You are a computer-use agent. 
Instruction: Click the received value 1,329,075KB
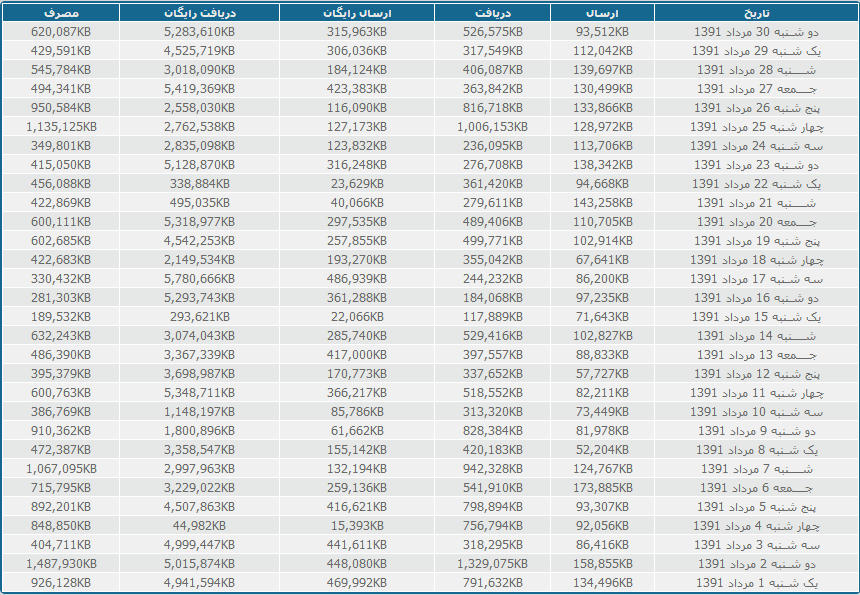tap(490, 564)
